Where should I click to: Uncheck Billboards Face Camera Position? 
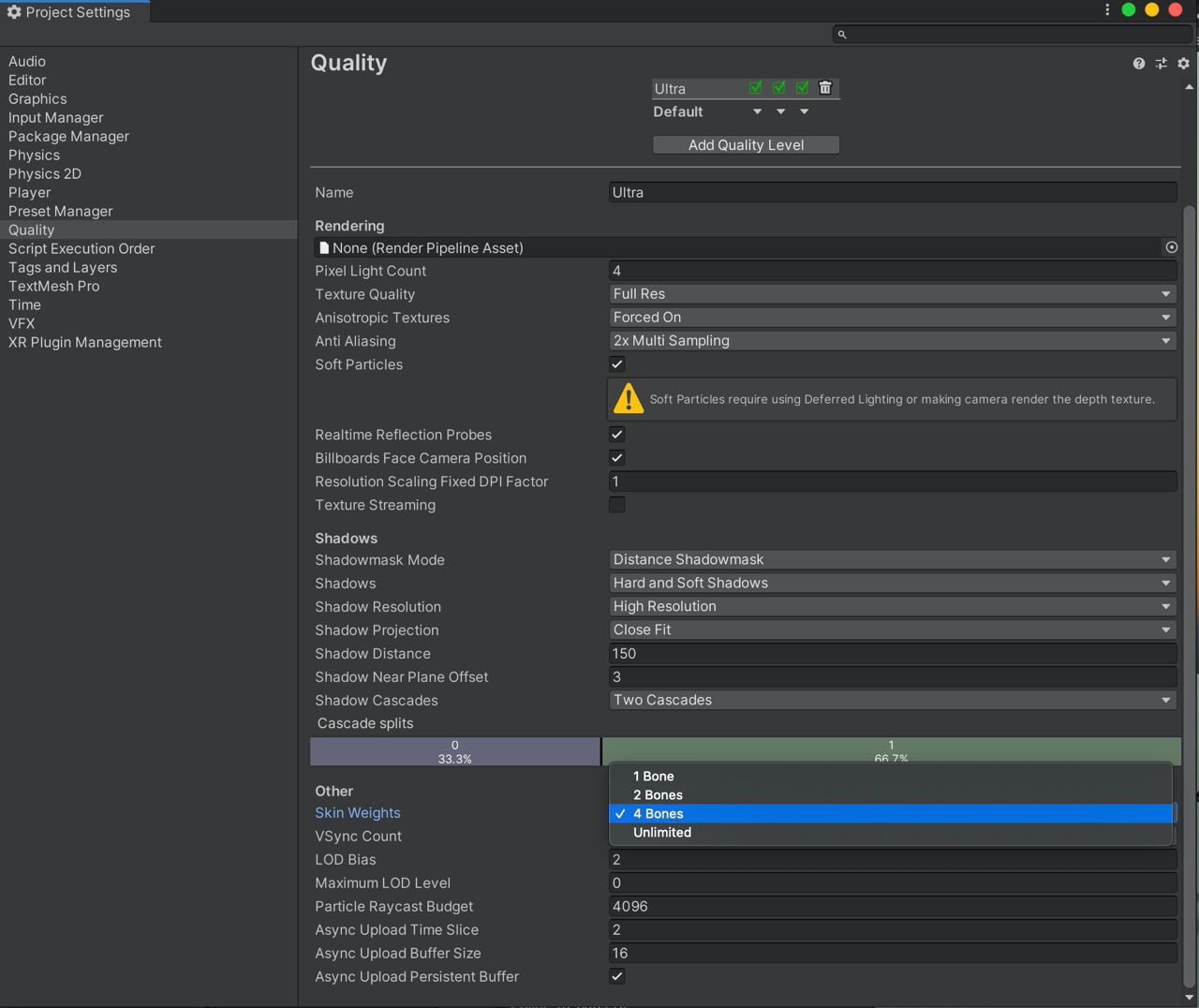click(616, 457)
